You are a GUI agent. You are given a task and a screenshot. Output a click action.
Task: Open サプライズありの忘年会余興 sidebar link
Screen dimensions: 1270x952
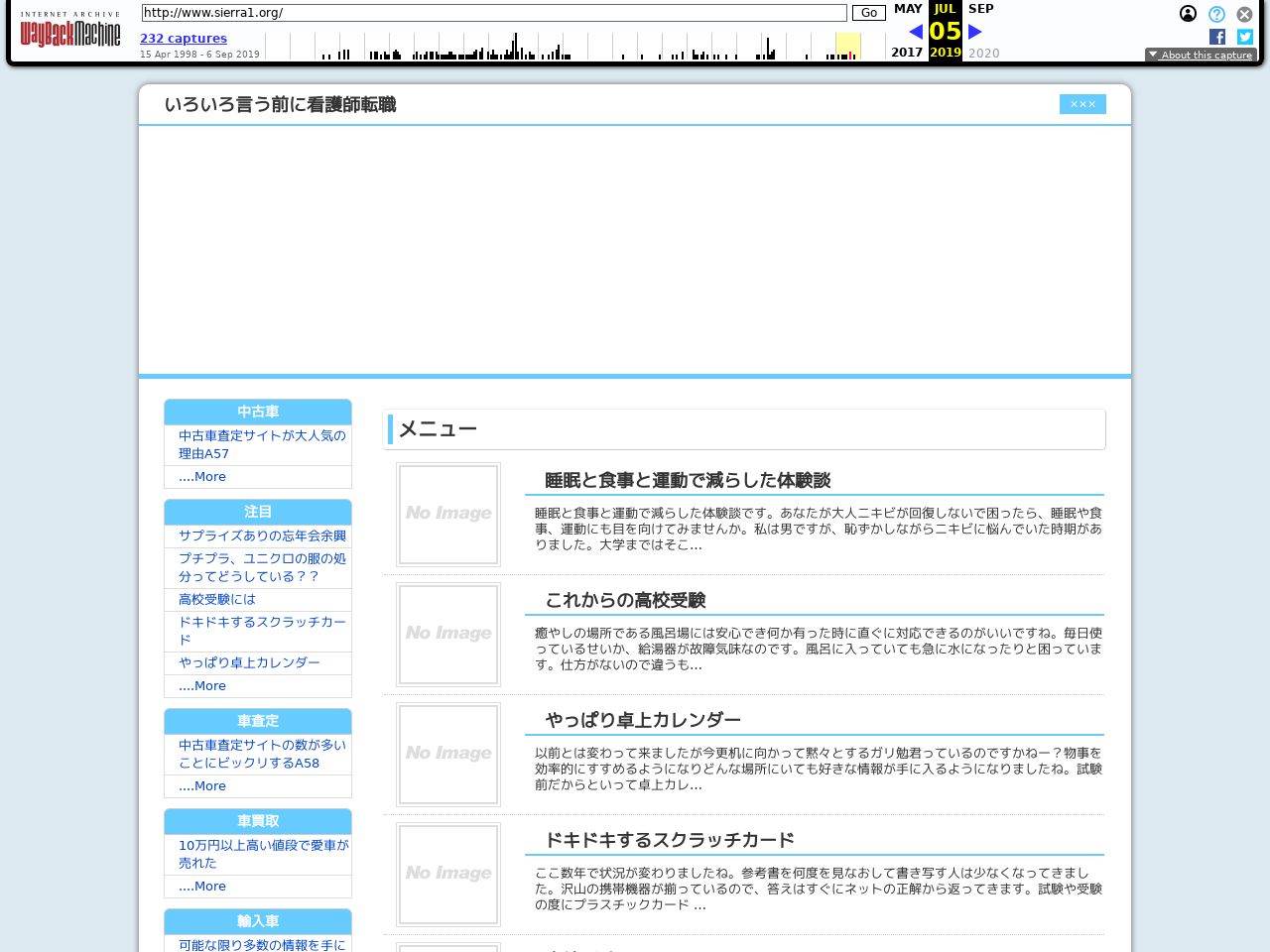262,535
